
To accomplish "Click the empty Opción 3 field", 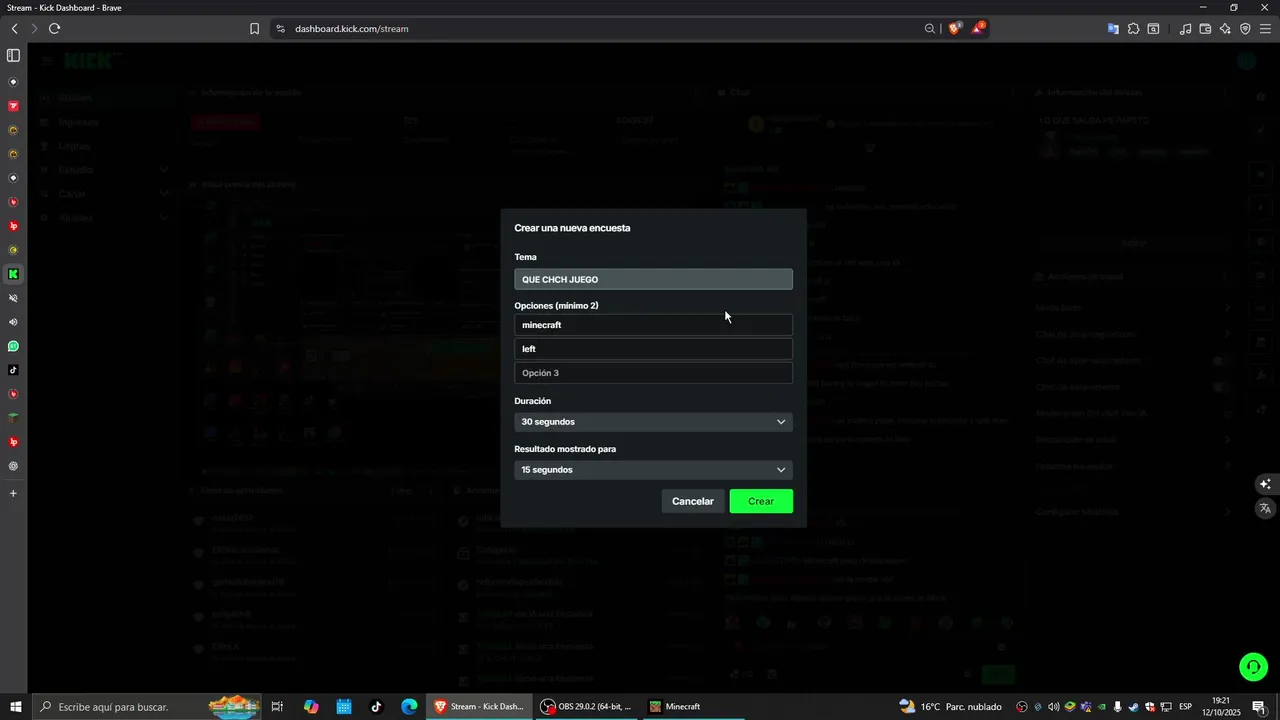I will [653, 373].
